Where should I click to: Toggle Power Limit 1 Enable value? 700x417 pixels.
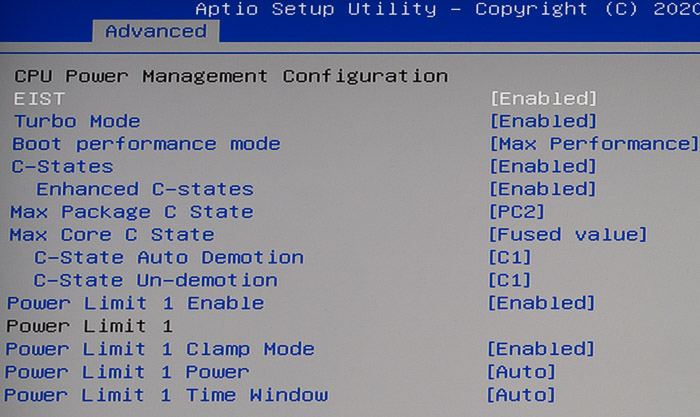click(x=542, y=303)
